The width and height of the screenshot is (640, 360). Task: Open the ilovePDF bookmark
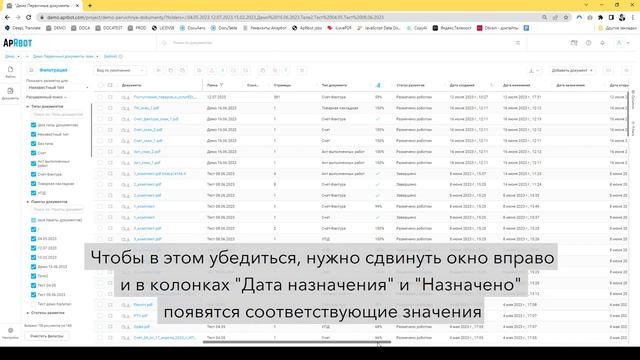point(339,28)
